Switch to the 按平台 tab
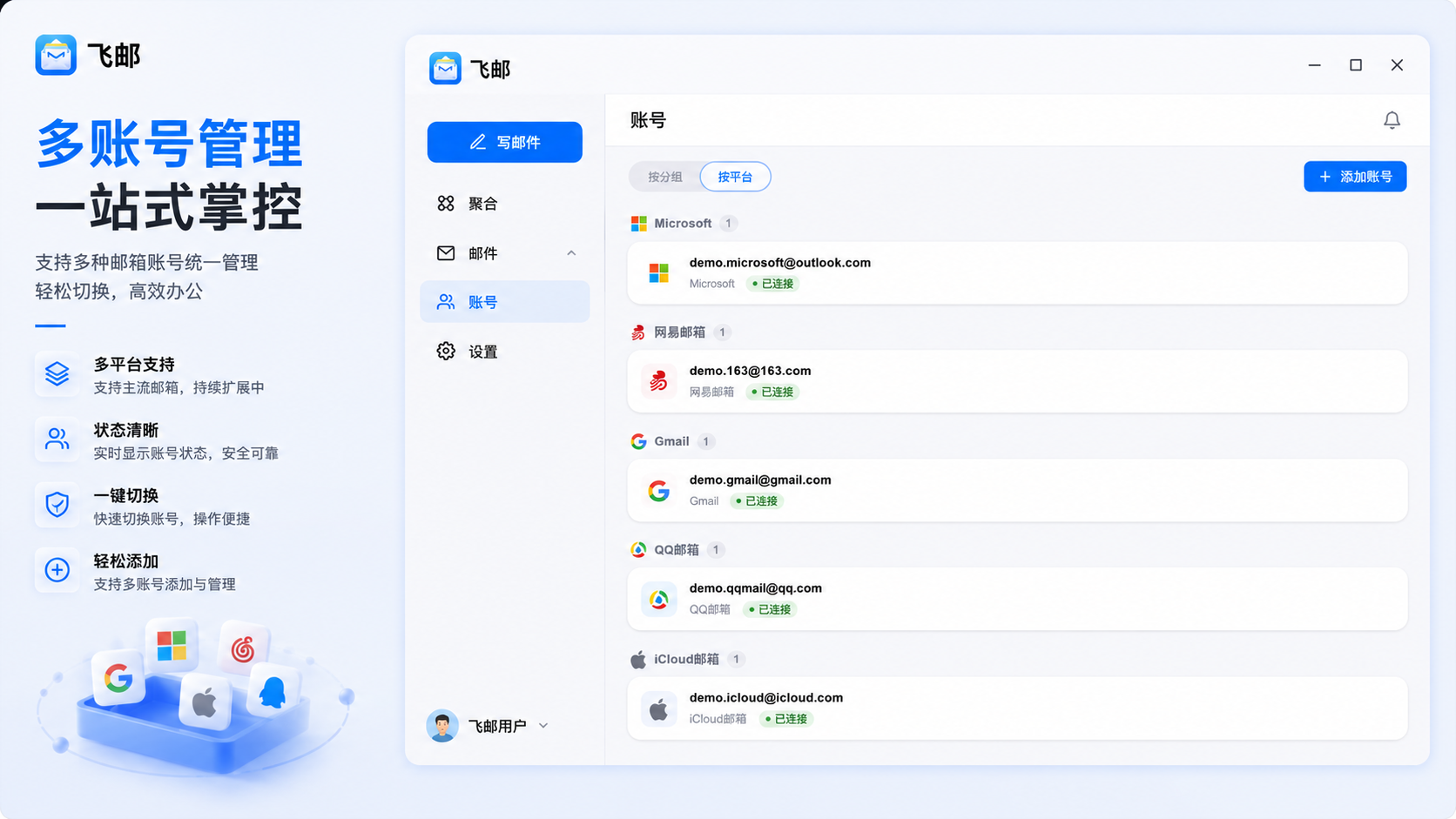Viewport: 1456px width, 819px height. click(x=735, y=177)
